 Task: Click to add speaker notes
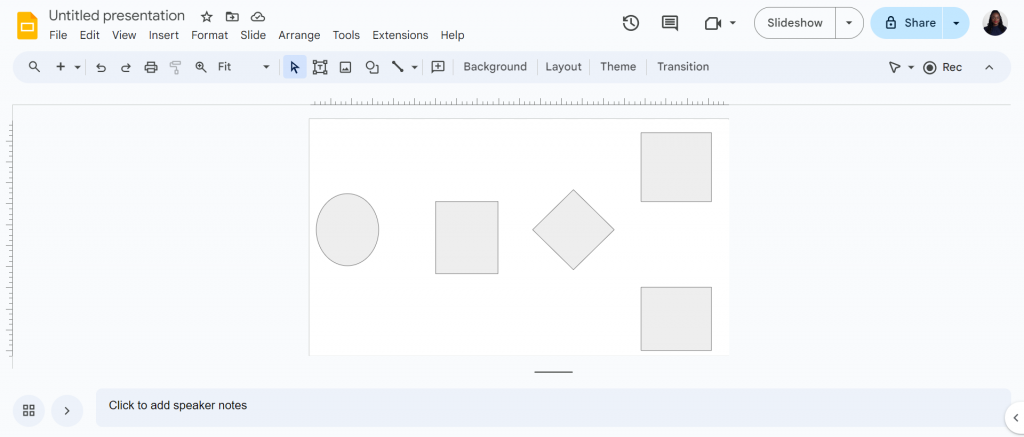click(x=553, y=407)
